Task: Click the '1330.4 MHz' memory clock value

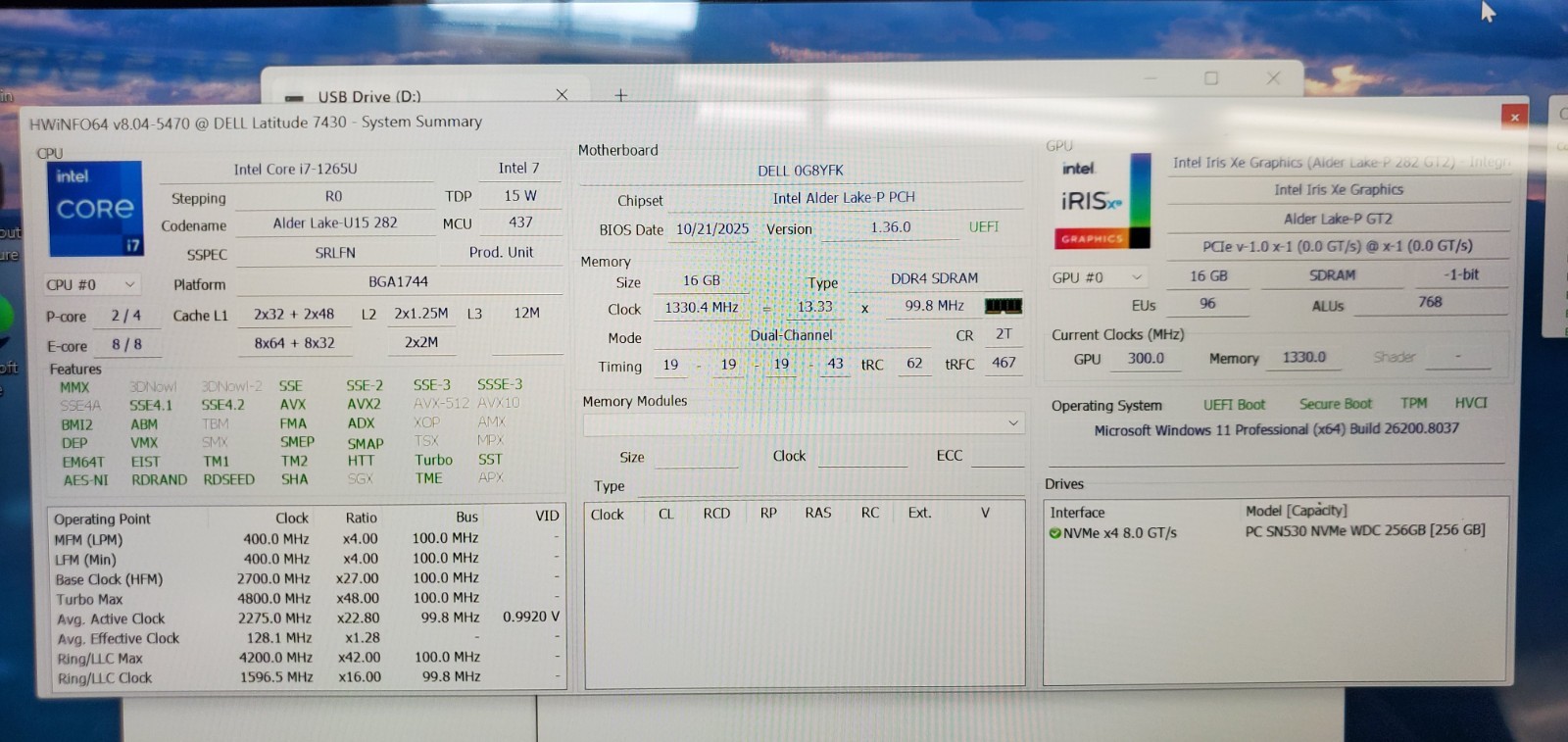Action: tap(701, 308)
